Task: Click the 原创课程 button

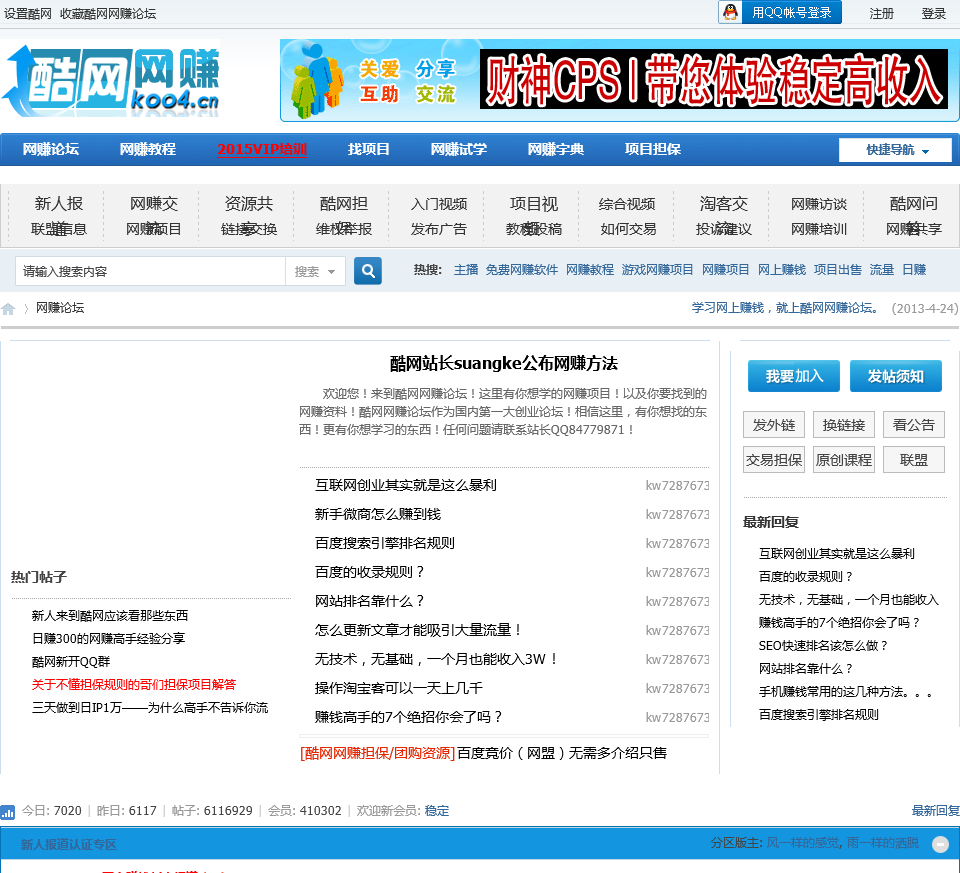Action: [x=844, y=460]
